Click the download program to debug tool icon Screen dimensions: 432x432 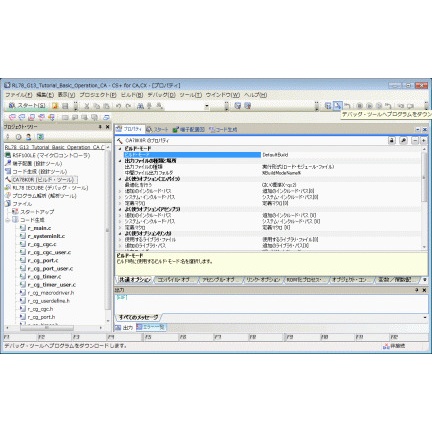[337, 106]
